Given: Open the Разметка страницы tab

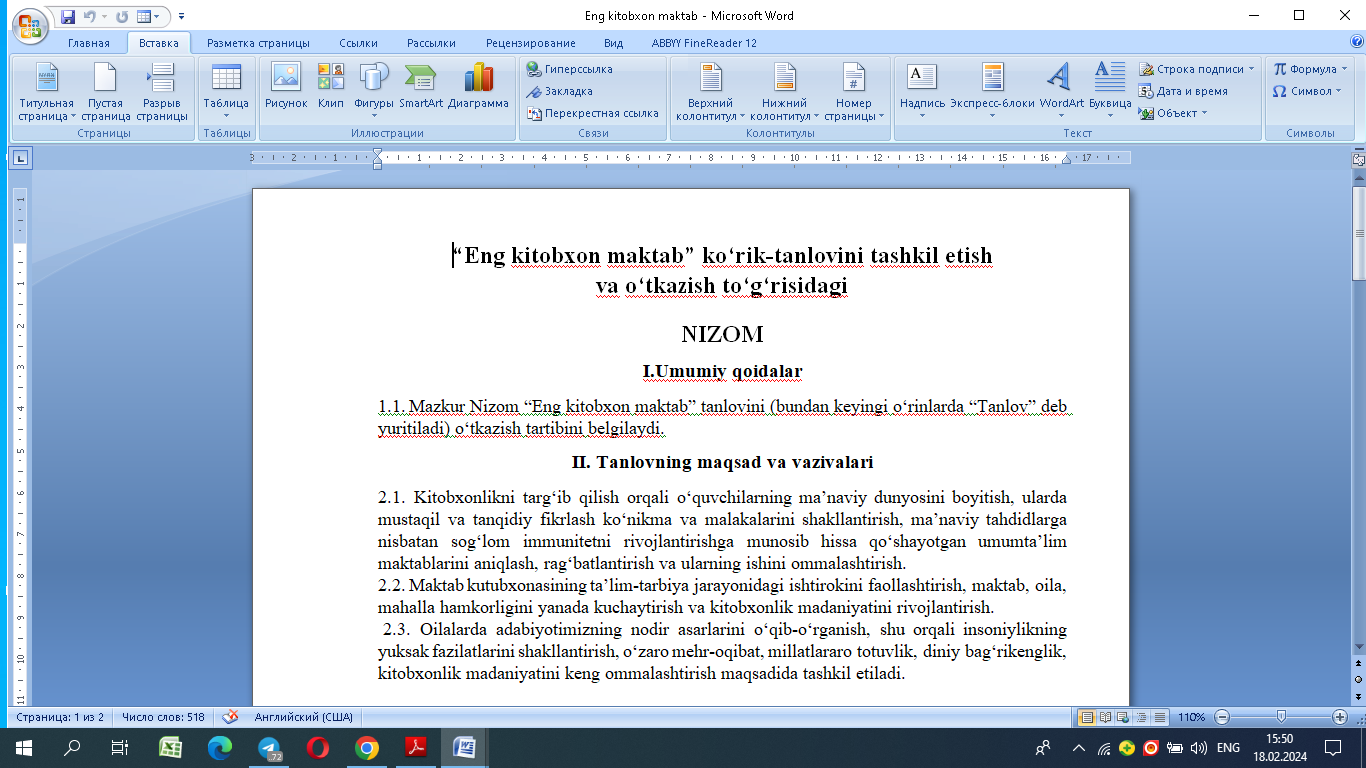Looking at the screenshot, I should 258,43.
